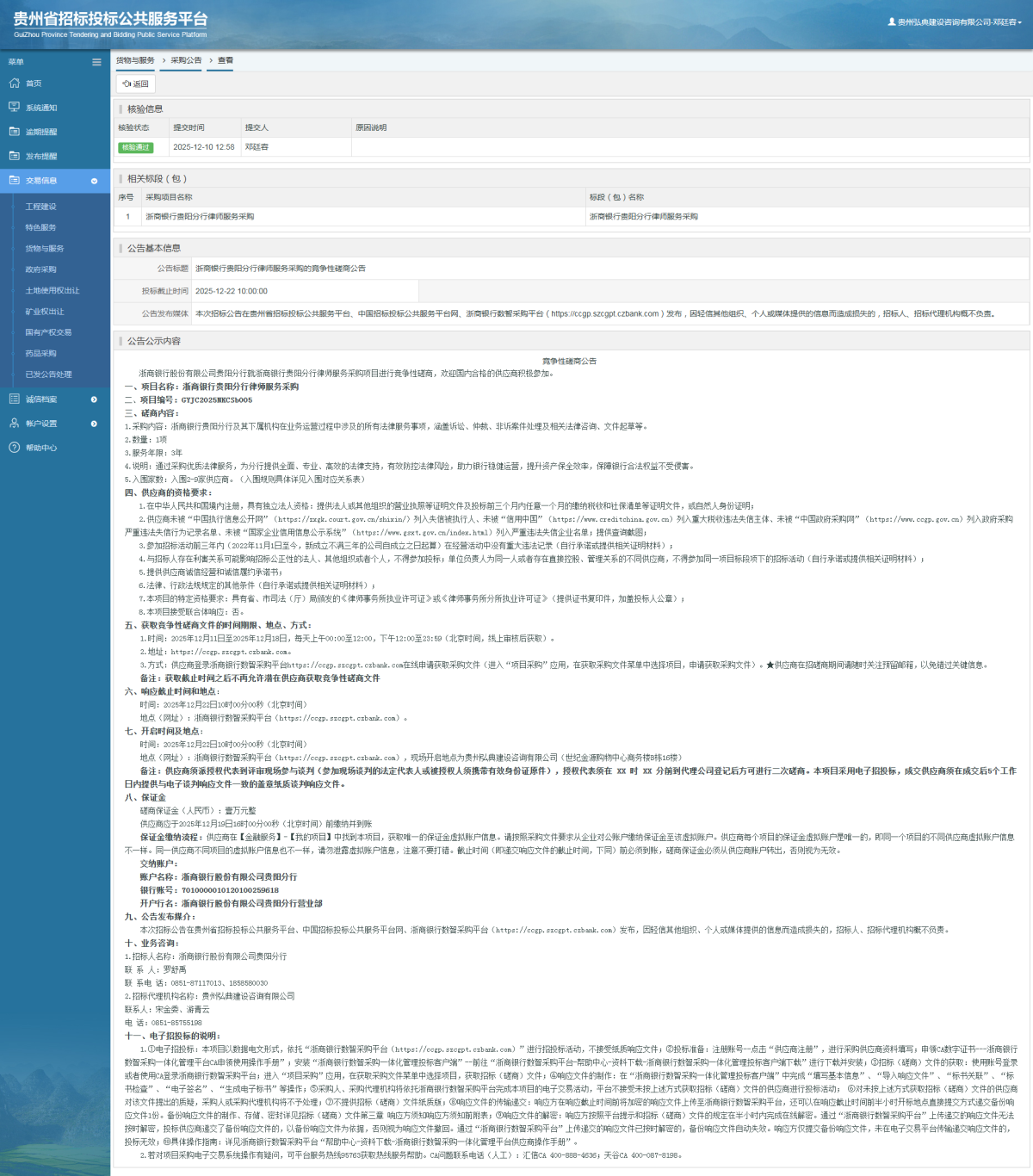Open 已发公告处理 submenu item
1033x1176 pixels.
[48, 374]
